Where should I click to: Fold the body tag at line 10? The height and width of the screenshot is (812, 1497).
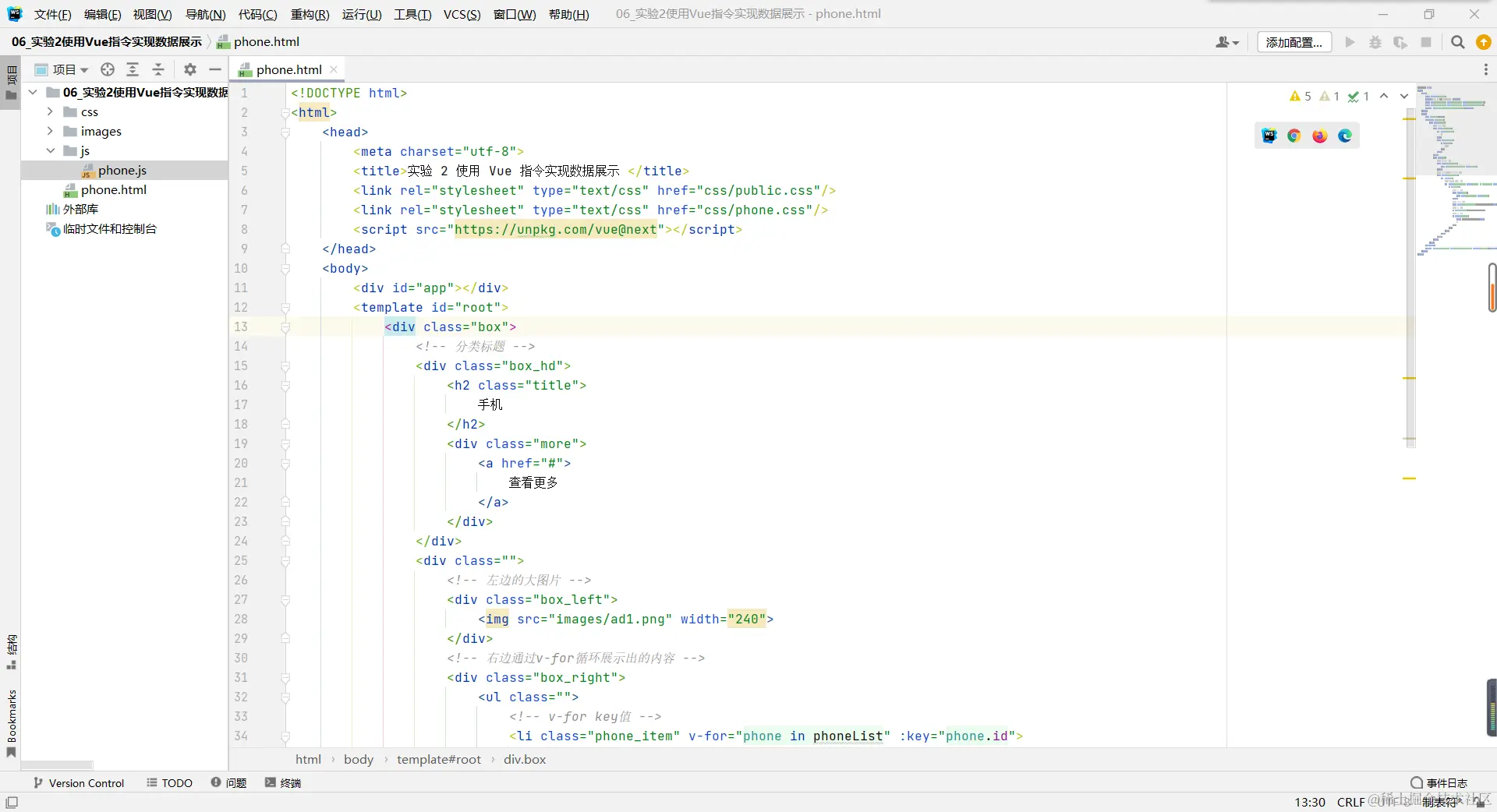click(x=285, y=269)
